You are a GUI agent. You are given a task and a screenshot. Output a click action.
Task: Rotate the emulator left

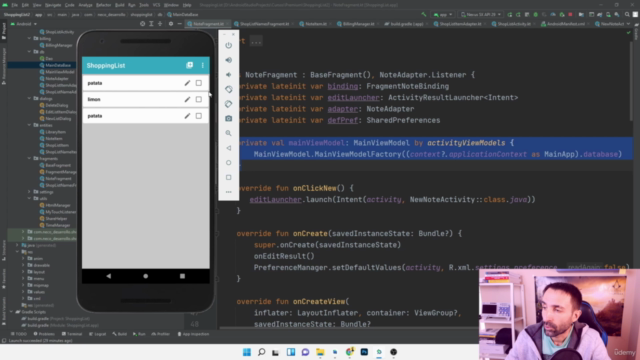point(229,89)
